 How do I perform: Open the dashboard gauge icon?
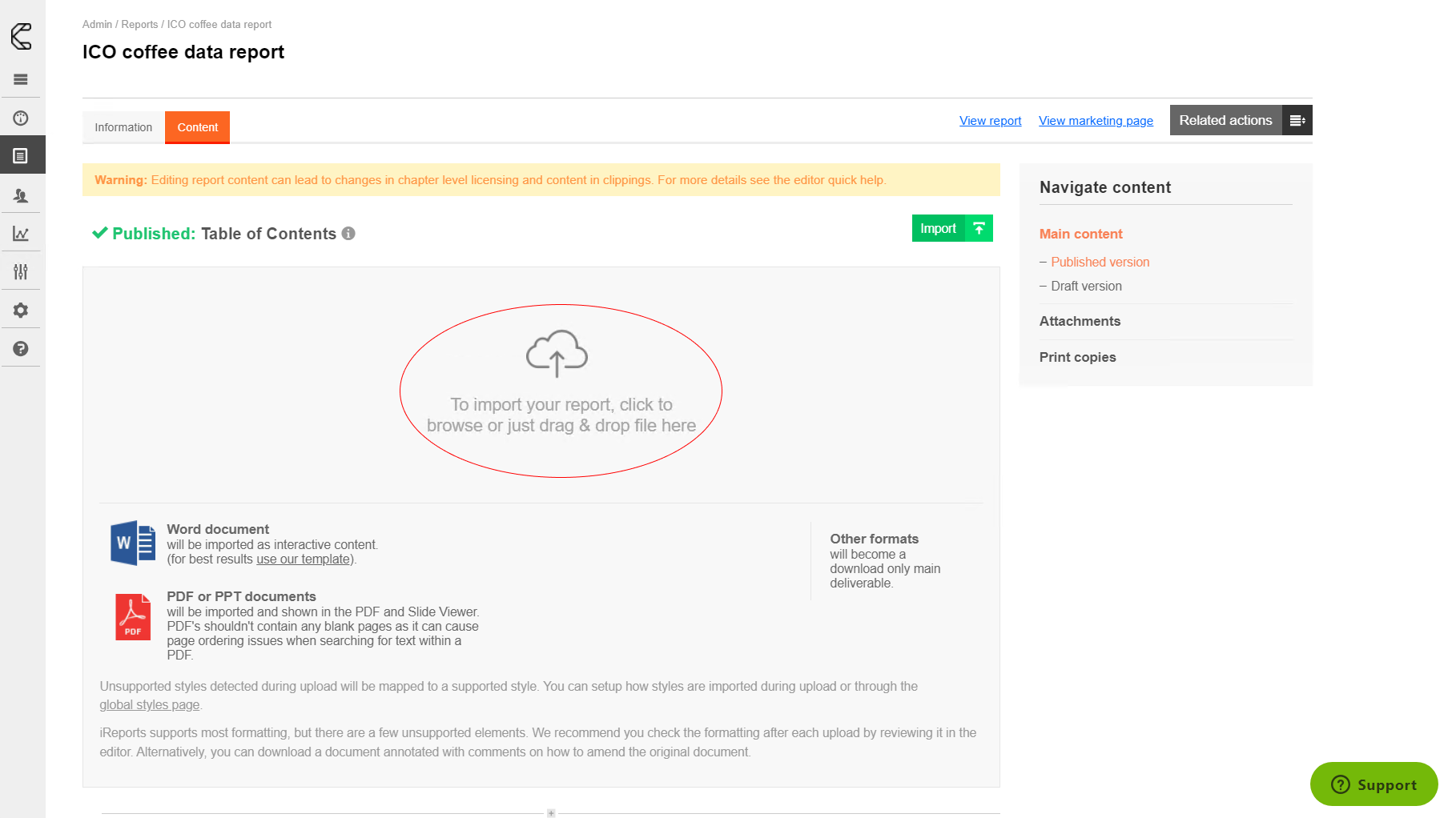click(x=21, y=118)
